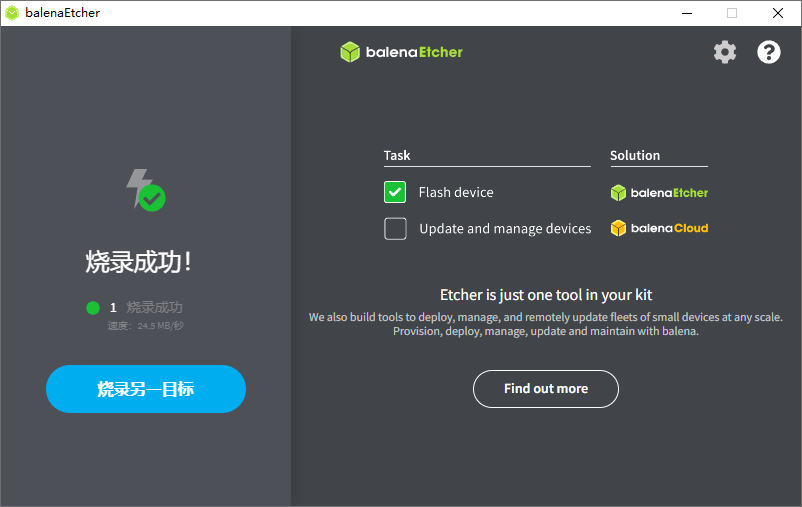
Task: Click the speed text 24.5 MB/秒
Action: (146, 326)
